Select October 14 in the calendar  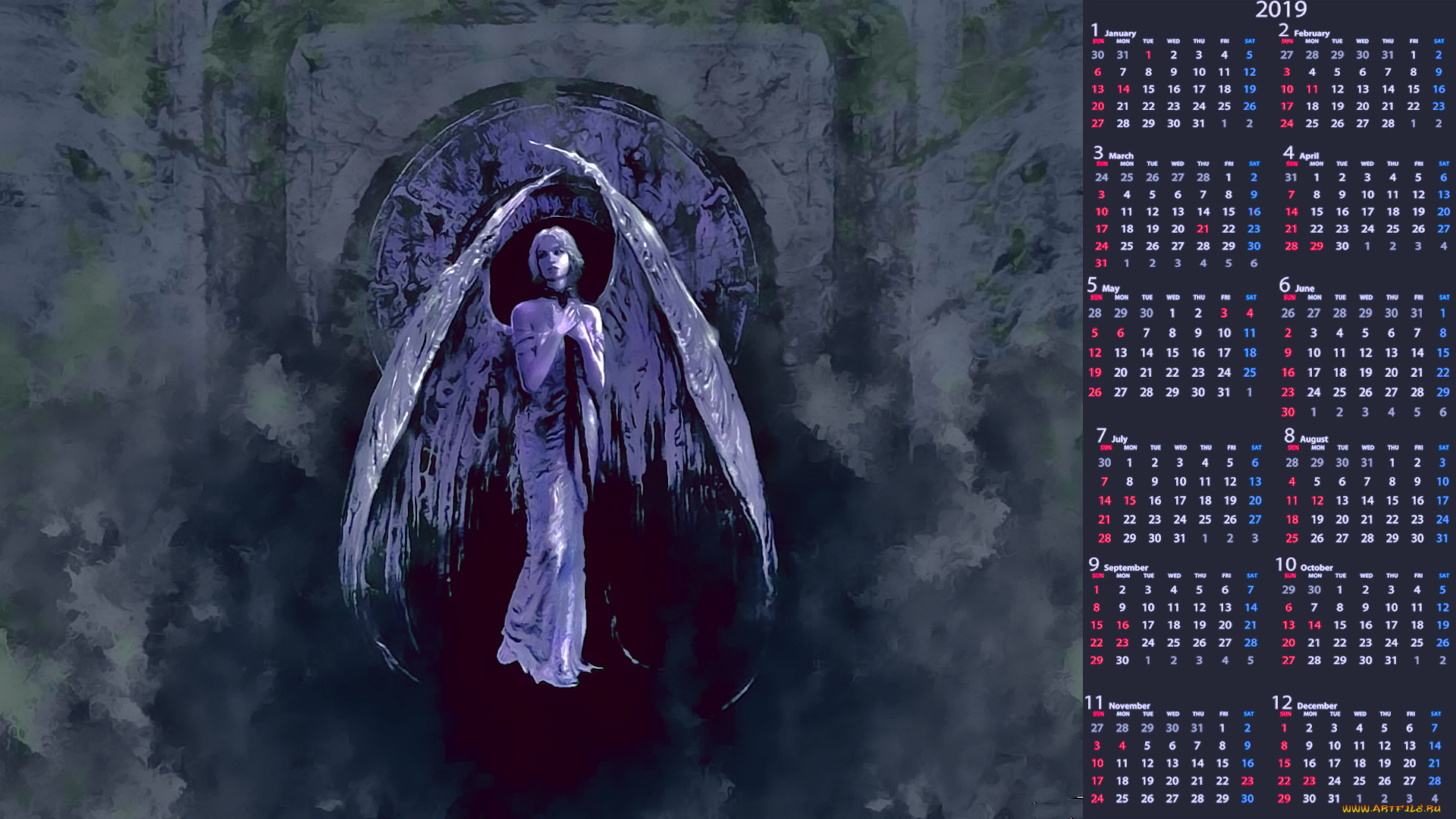(1314, 625)
